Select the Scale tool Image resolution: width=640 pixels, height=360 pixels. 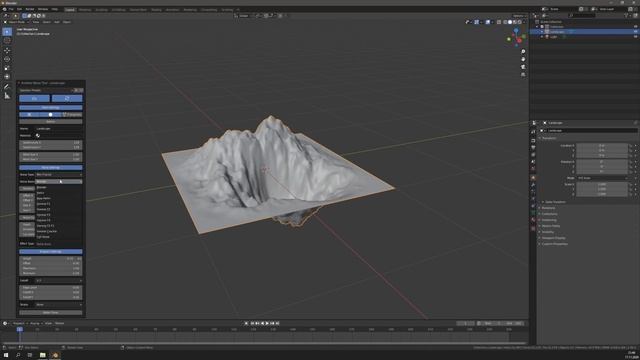pyautogui.click(x=7, y=68)
